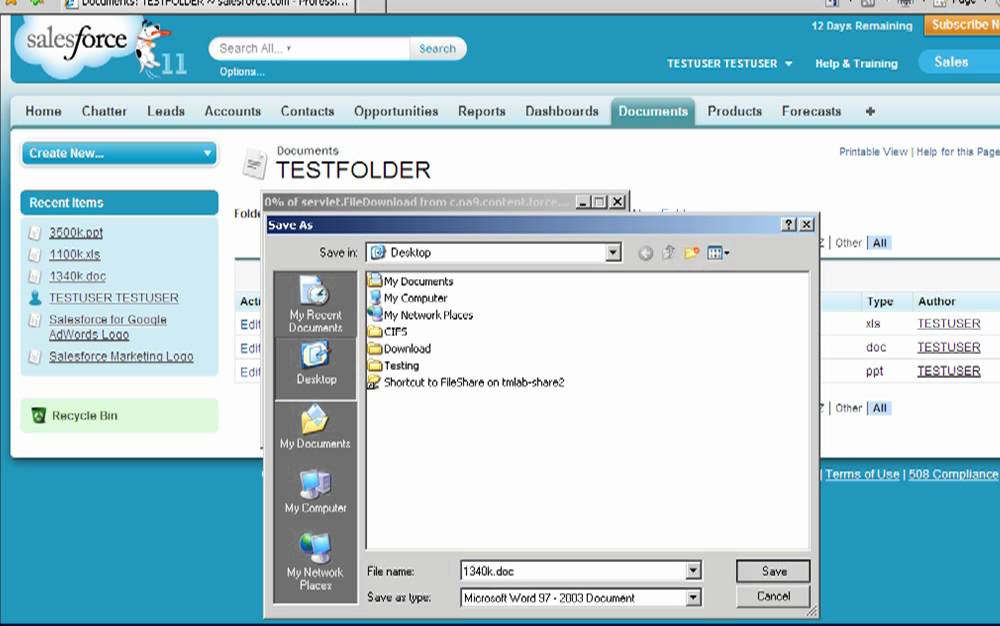Click the Back arrow icon in Save As toolbar

pos(645,253)
